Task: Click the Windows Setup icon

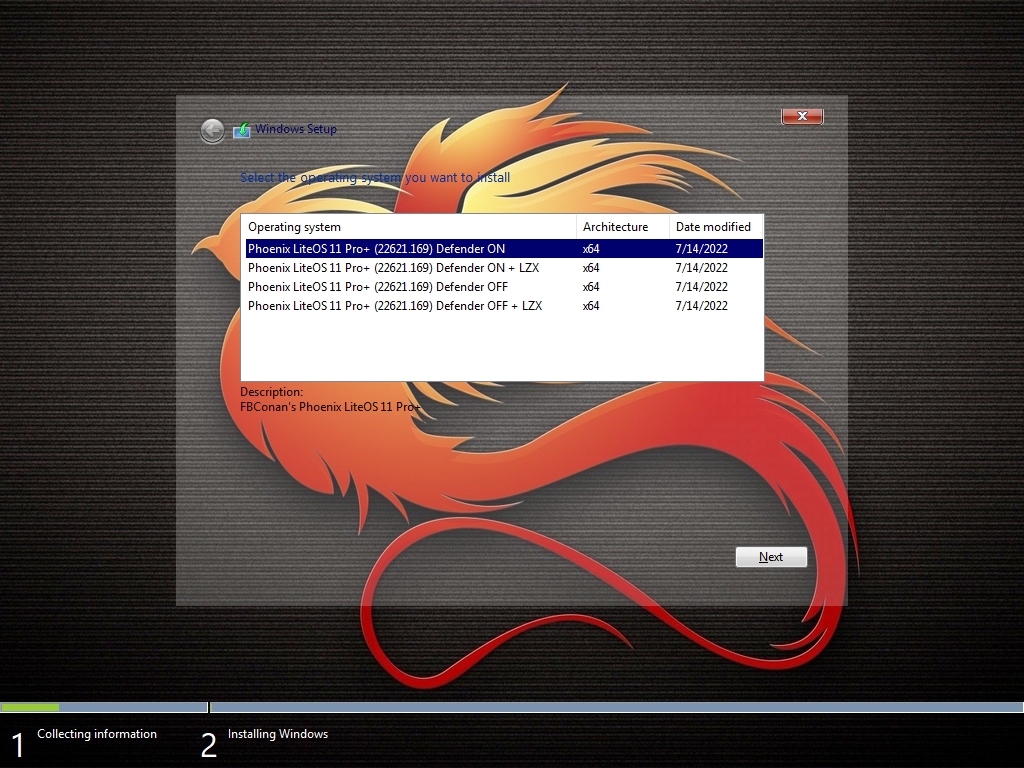Action: tap(242, 130)
